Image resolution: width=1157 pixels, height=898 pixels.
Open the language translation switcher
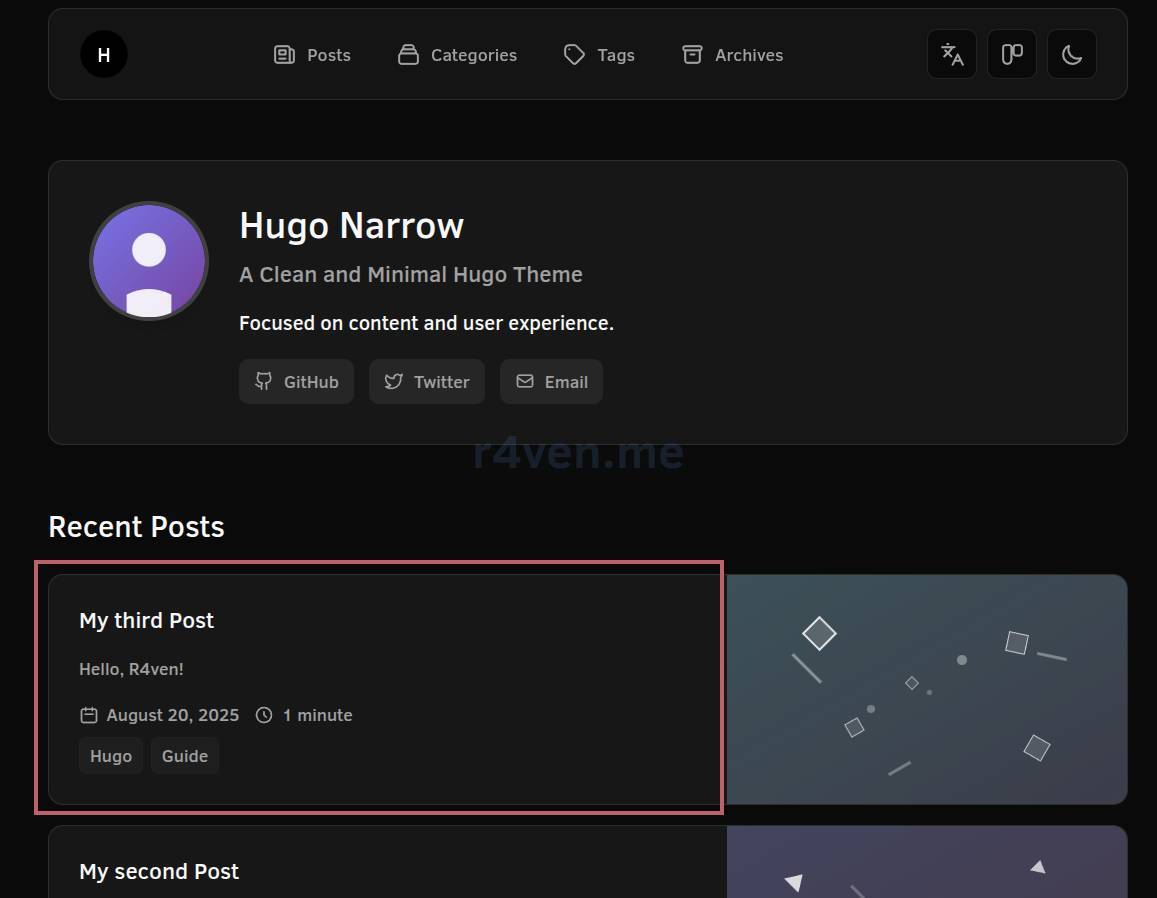(952, 55)
